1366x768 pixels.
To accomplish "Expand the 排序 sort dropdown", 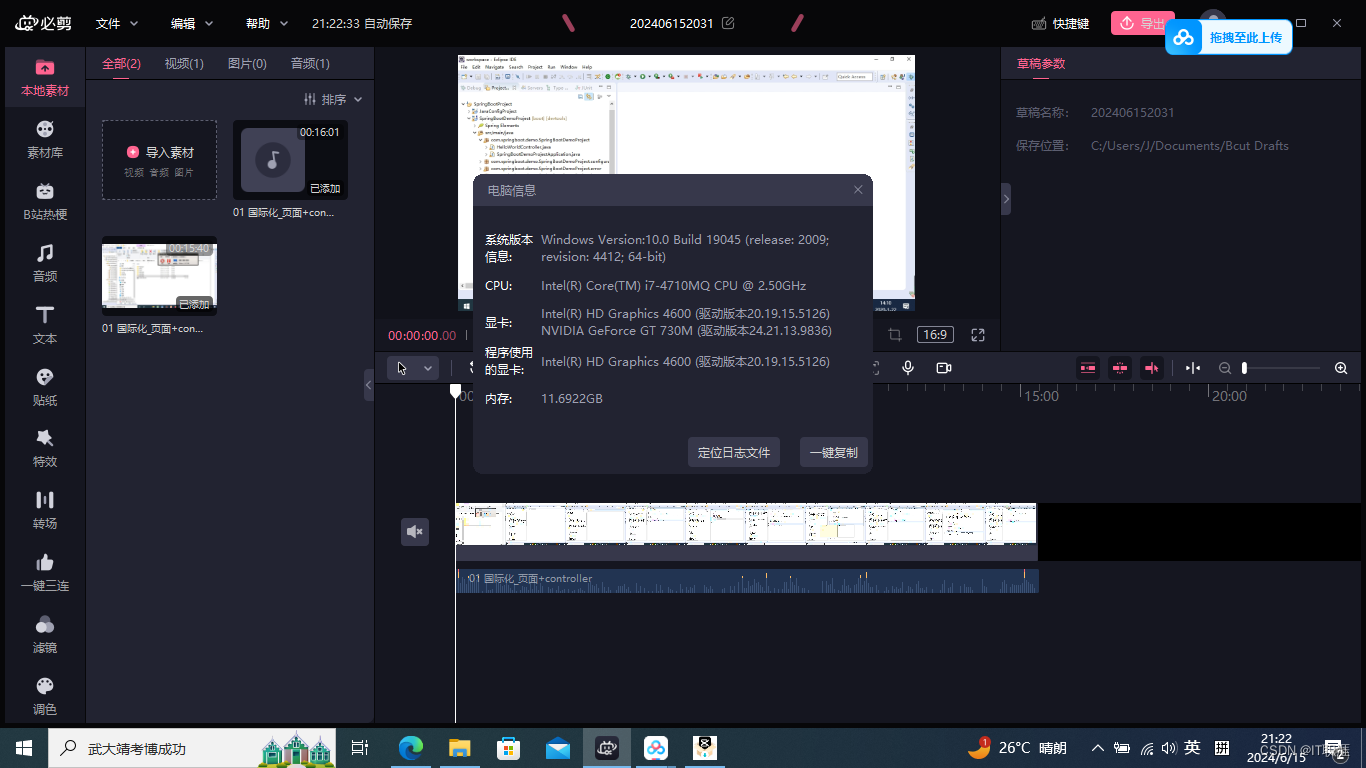I will click(x=333, y=99).
